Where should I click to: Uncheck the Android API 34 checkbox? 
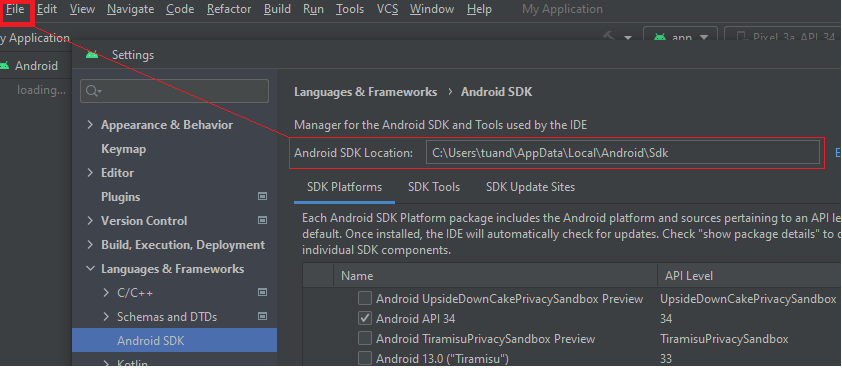click(x=365, y=319)
